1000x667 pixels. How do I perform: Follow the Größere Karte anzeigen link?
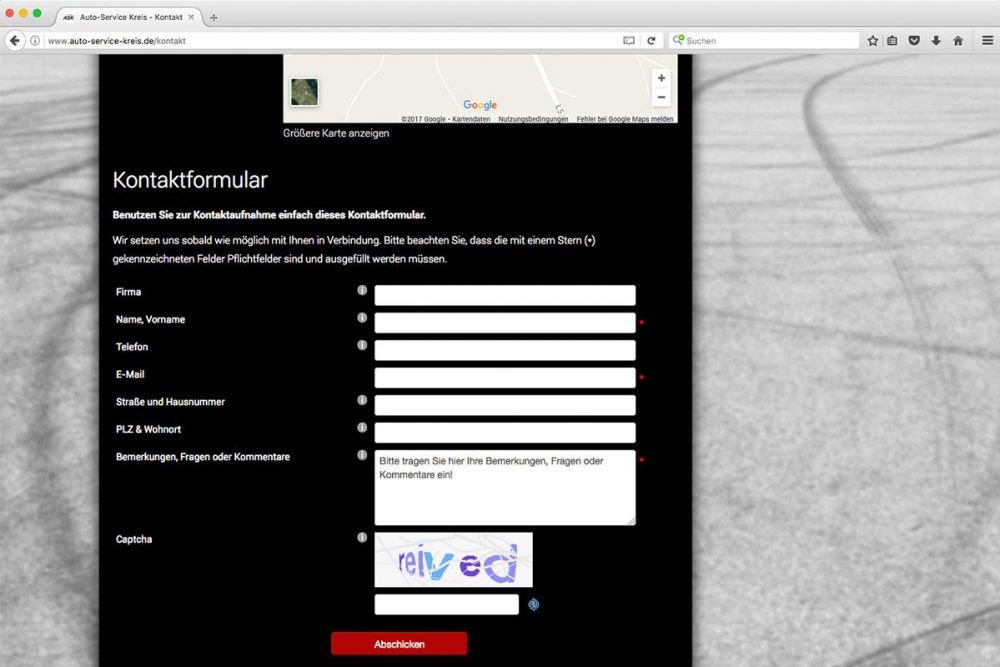coord(336,133)
